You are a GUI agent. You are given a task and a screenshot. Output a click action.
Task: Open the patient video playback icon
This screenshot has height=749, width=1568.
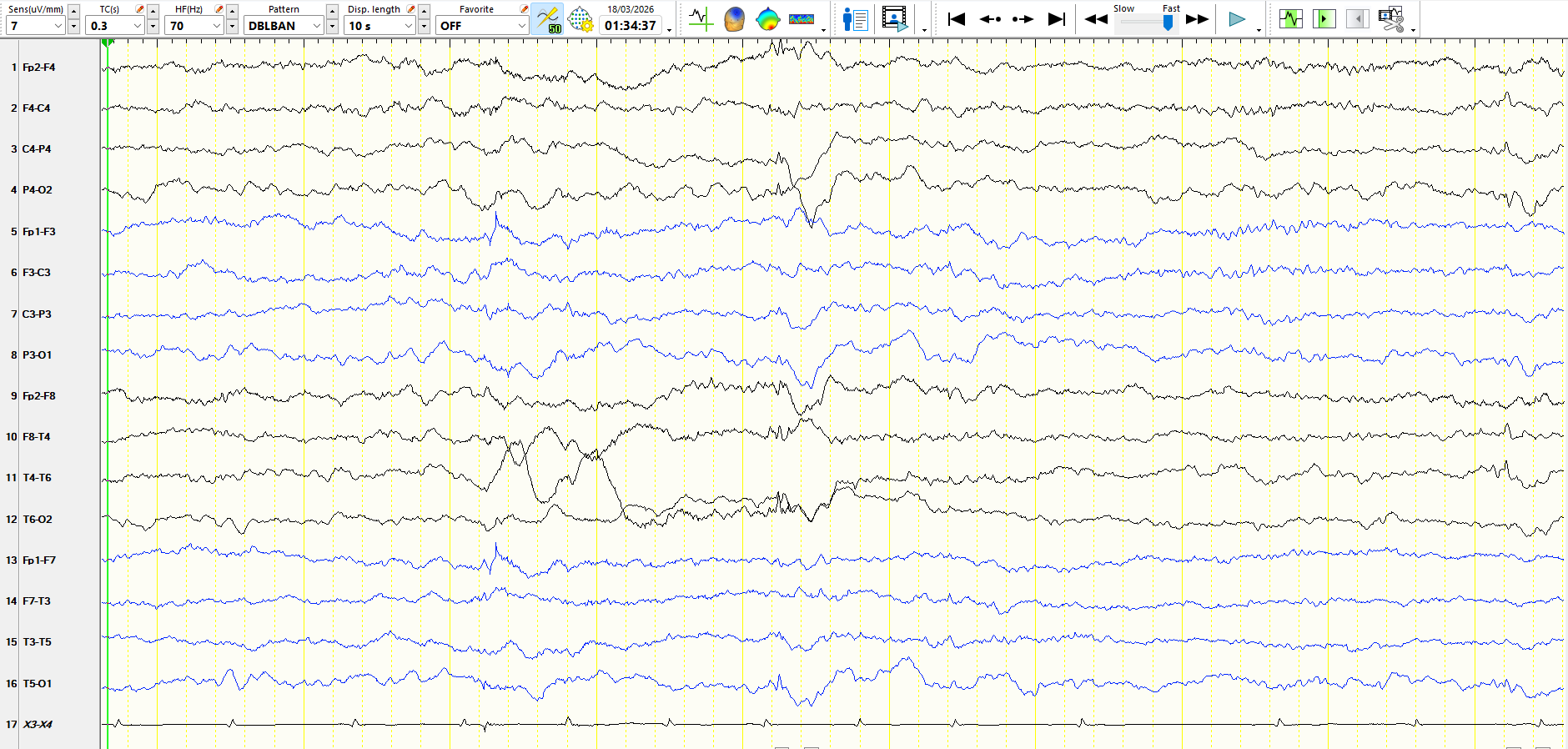(894, 18)
